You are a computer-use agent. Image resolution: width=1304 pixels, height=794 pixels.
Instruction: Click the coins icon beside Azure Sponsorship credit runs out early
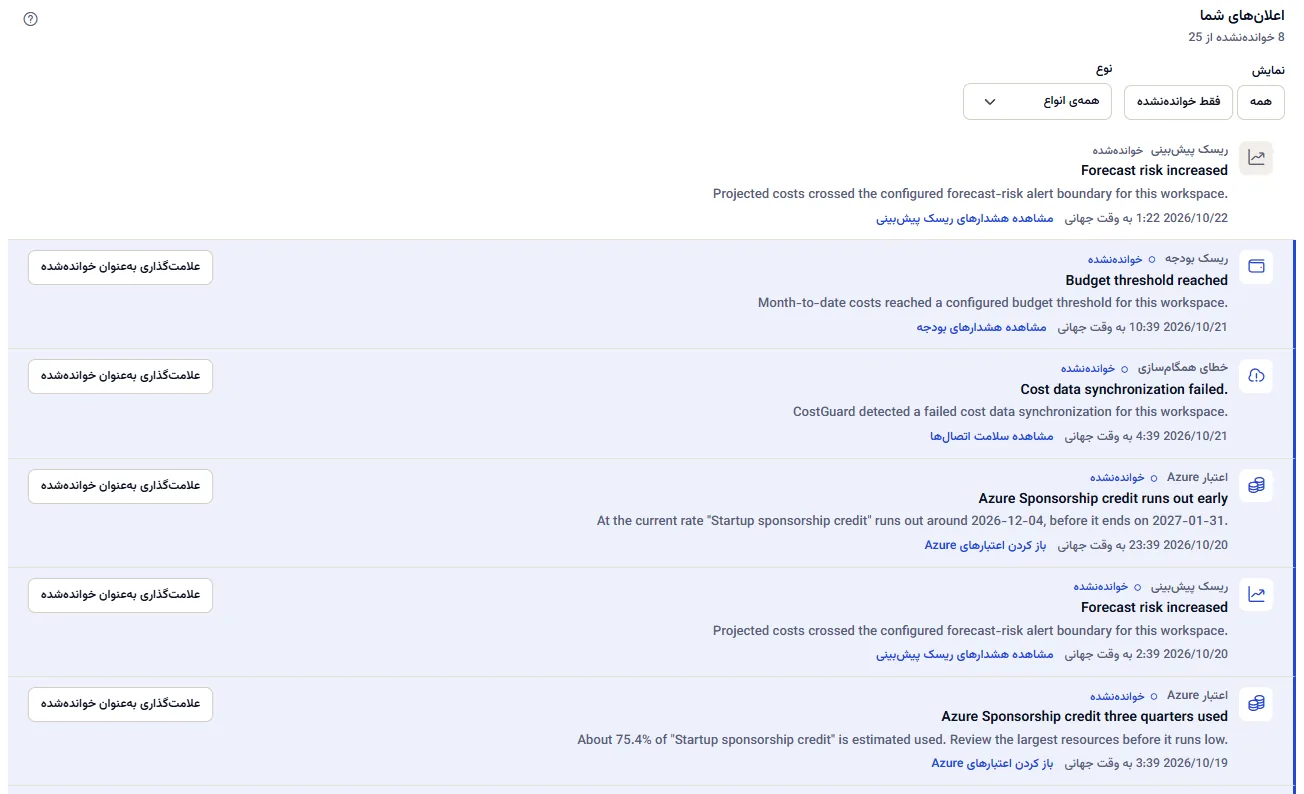point(1256,486)
